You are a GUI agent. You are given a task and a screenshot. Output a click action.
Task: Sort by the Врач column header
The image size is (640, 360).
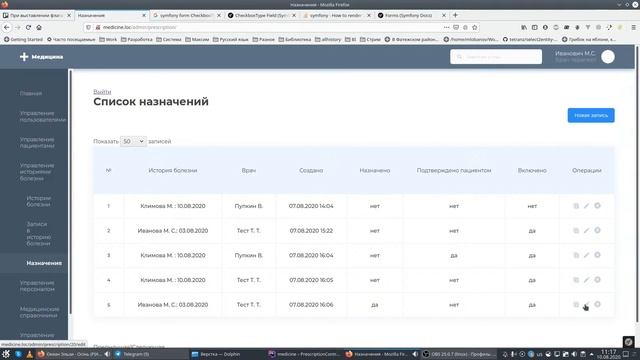[x=249, y=171]
